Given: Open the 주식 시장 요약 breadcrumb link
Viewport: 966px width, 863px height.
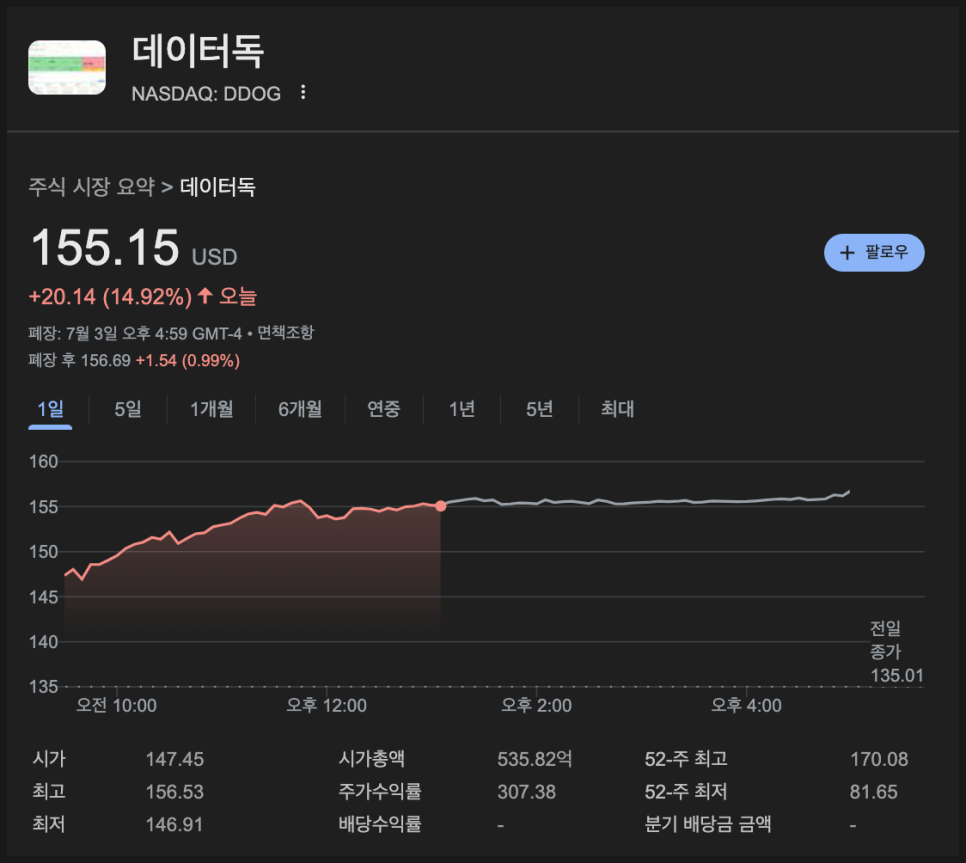Looking at the screenshot, I should click(x=92, y=187).
